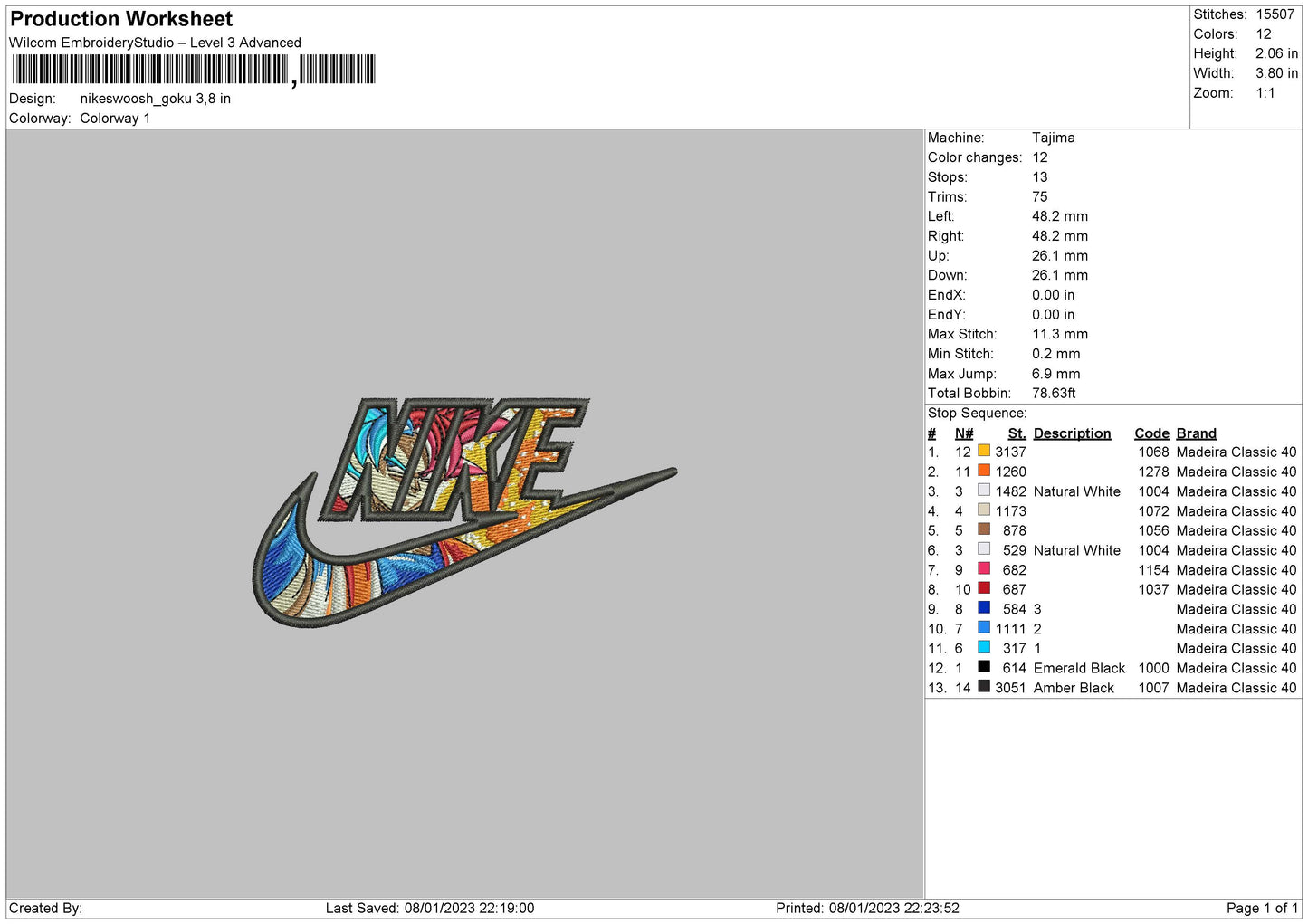The width and height of the screenshot is (1308, 924).
Task: Click the Code column header
Action: 1151,433
